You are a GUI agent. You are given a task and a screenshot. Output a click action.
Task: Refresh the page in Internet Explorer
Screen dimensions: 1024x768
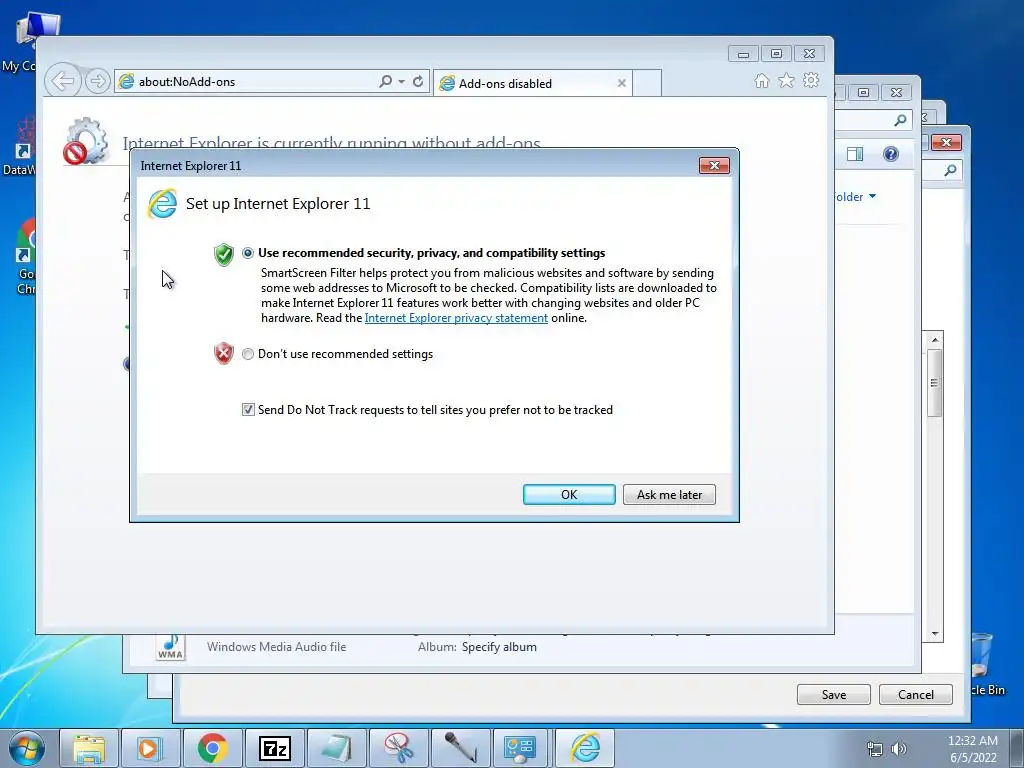(x=418, y=82)
